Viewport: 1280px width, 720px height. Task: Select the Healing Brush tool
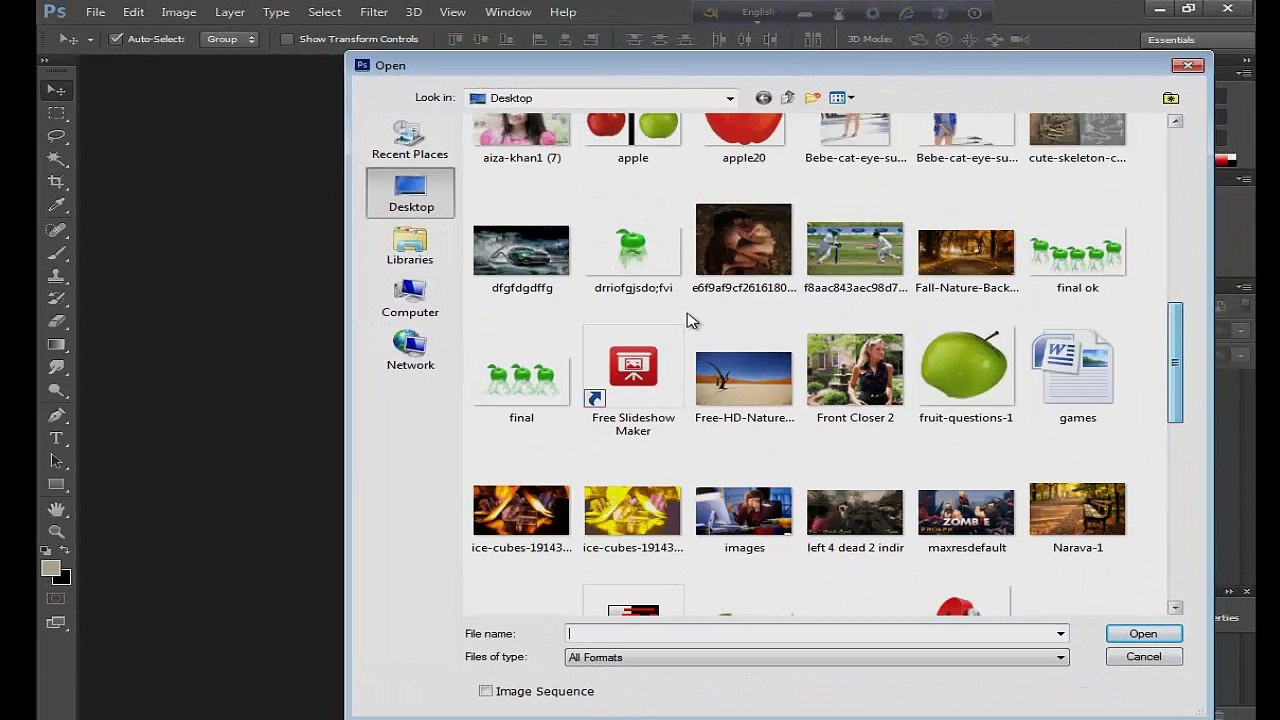[57, 229]
